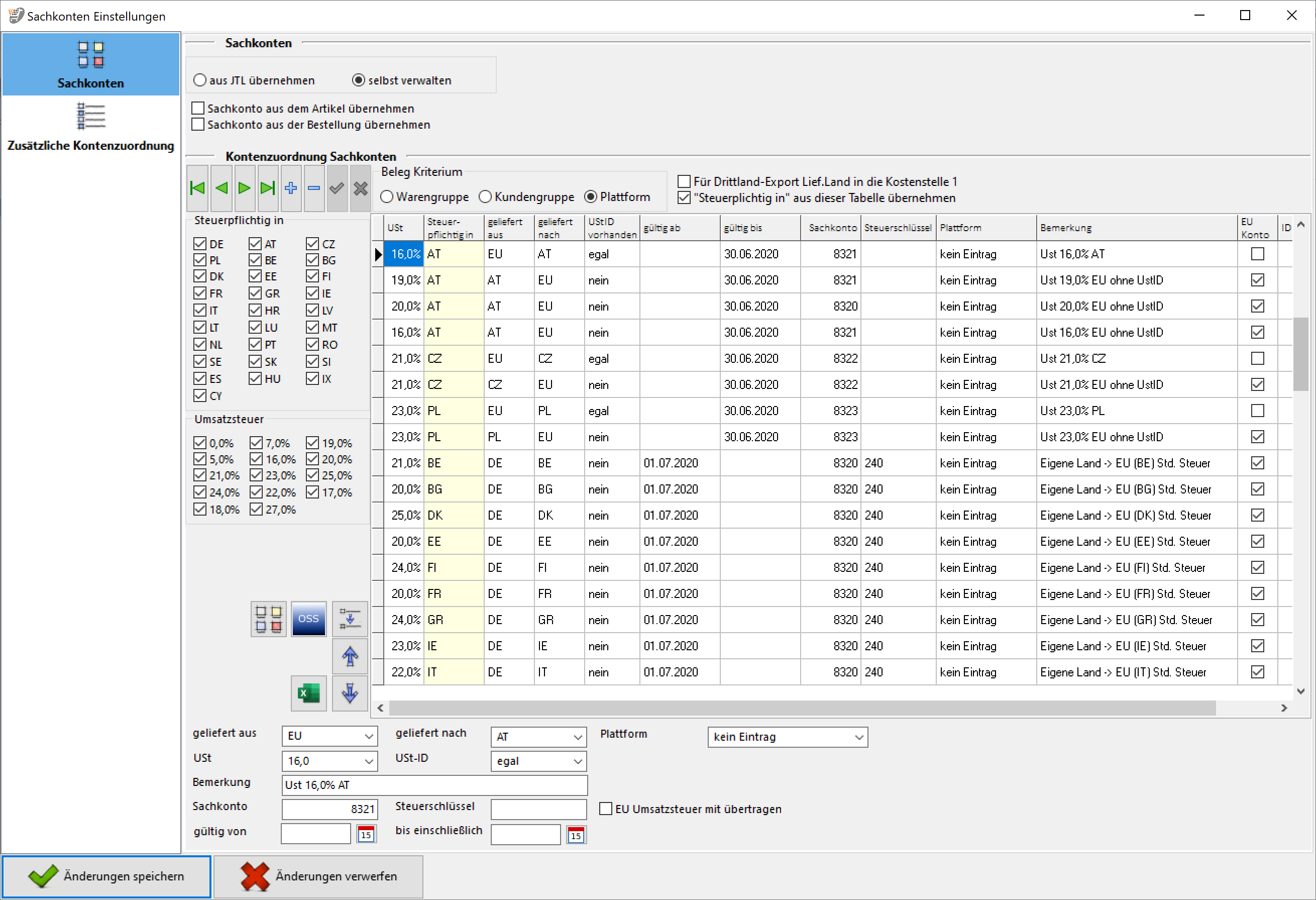
Task: Move row up with blue arrow
Action: [350, 656]
